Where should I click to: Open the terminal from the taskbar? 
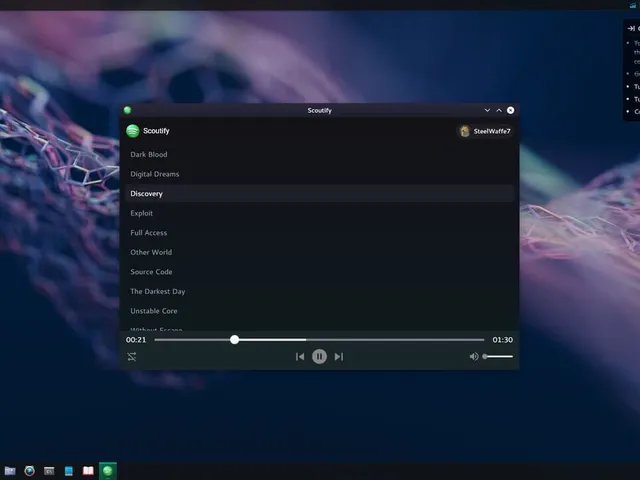(49, 471)
